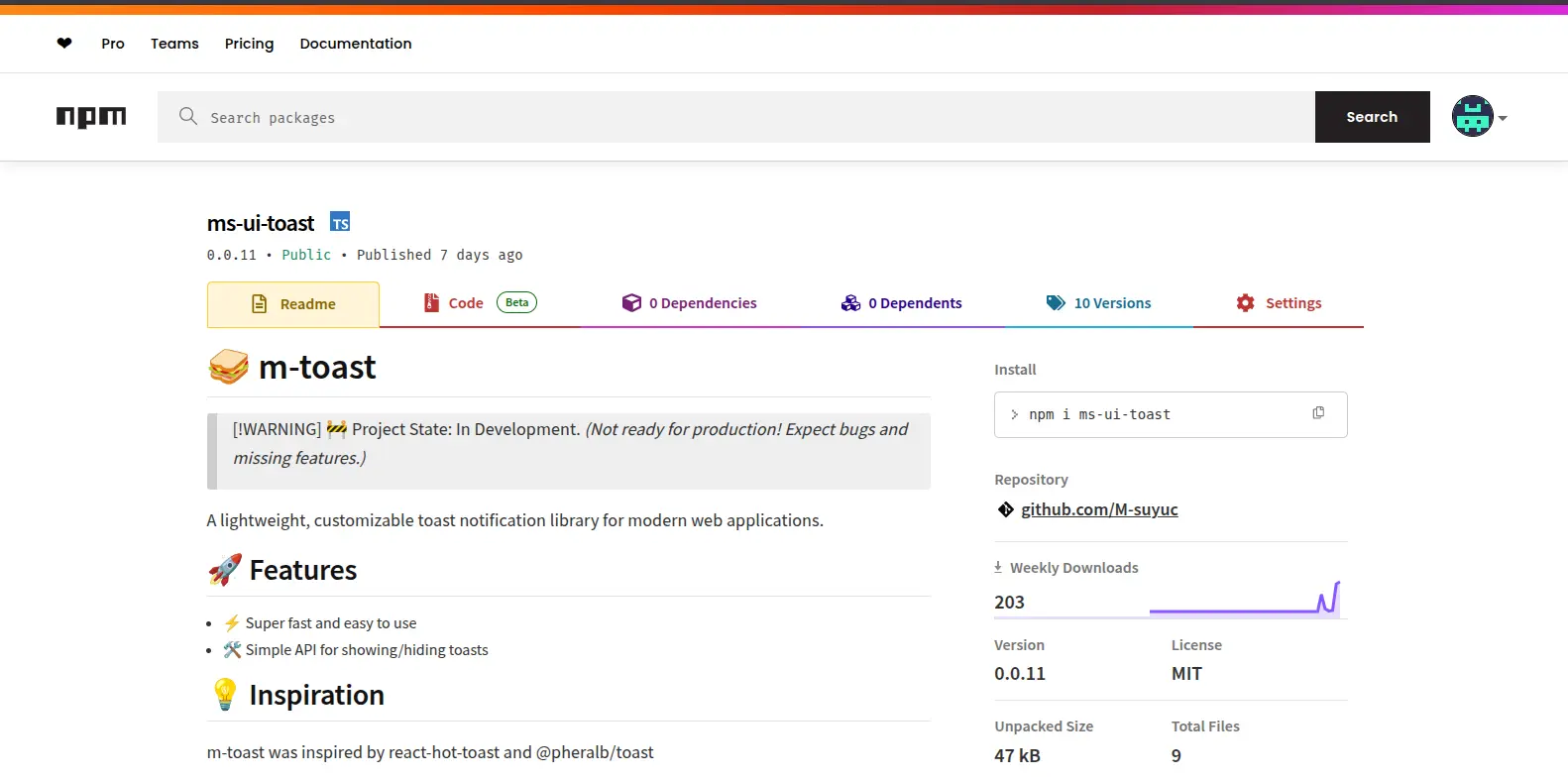This screenshot has height=779, width=1568.
Task: Click the 47 kB unpacked size value
Action: point(1017,755)
